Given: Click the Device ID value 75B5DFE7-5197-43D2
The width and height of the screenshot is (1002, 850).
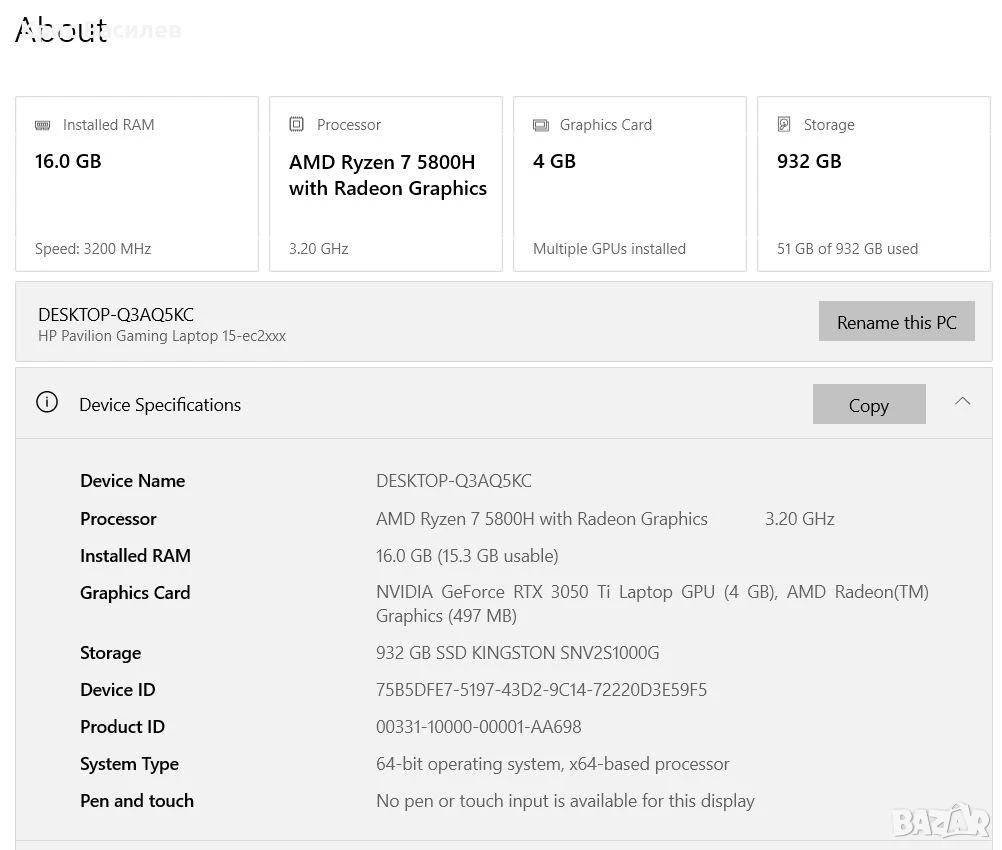Looking at the screenshot, I should tap(541, 690).
